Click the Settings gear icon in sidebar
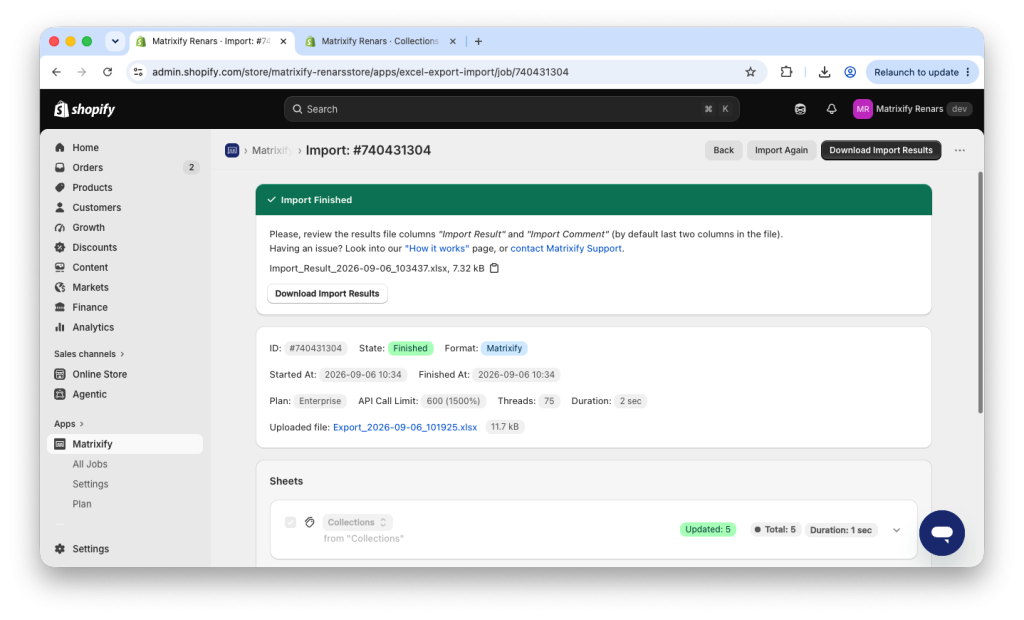Viewport: 1024px width, 620px height. click(x=60, y=549)
